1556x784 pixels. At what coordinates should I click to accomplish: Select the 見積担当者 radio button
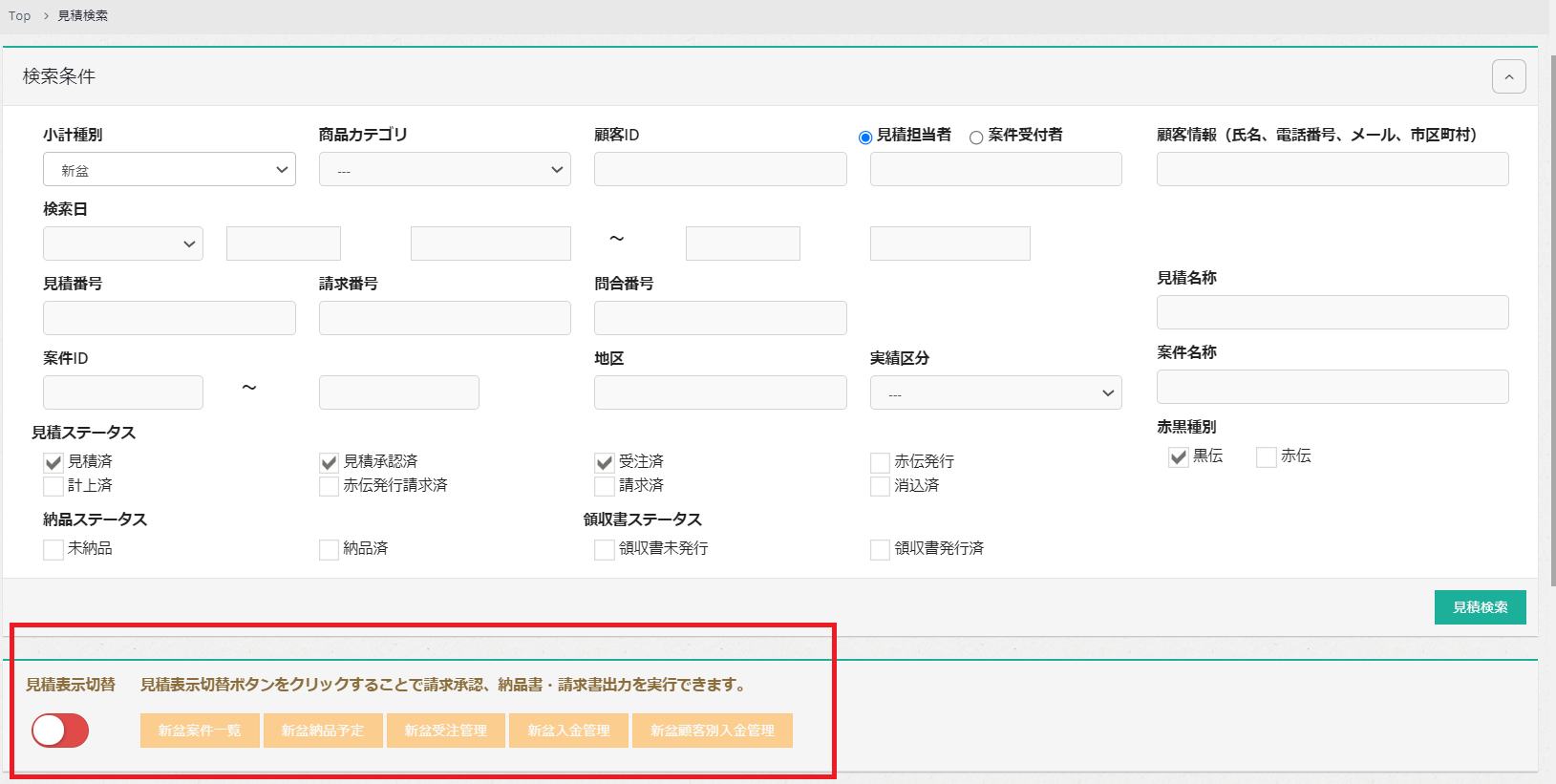pos(865,138)
